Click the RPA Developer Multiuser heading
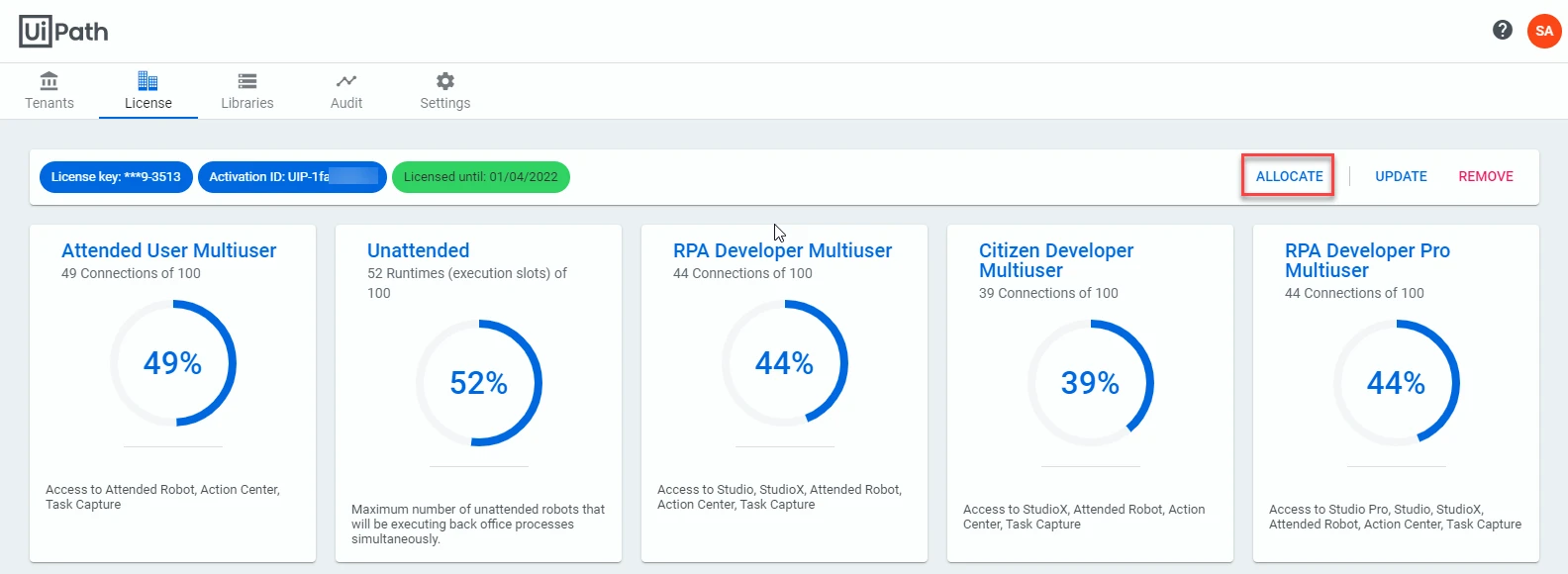1568x574 pixels. coord(782,250)
